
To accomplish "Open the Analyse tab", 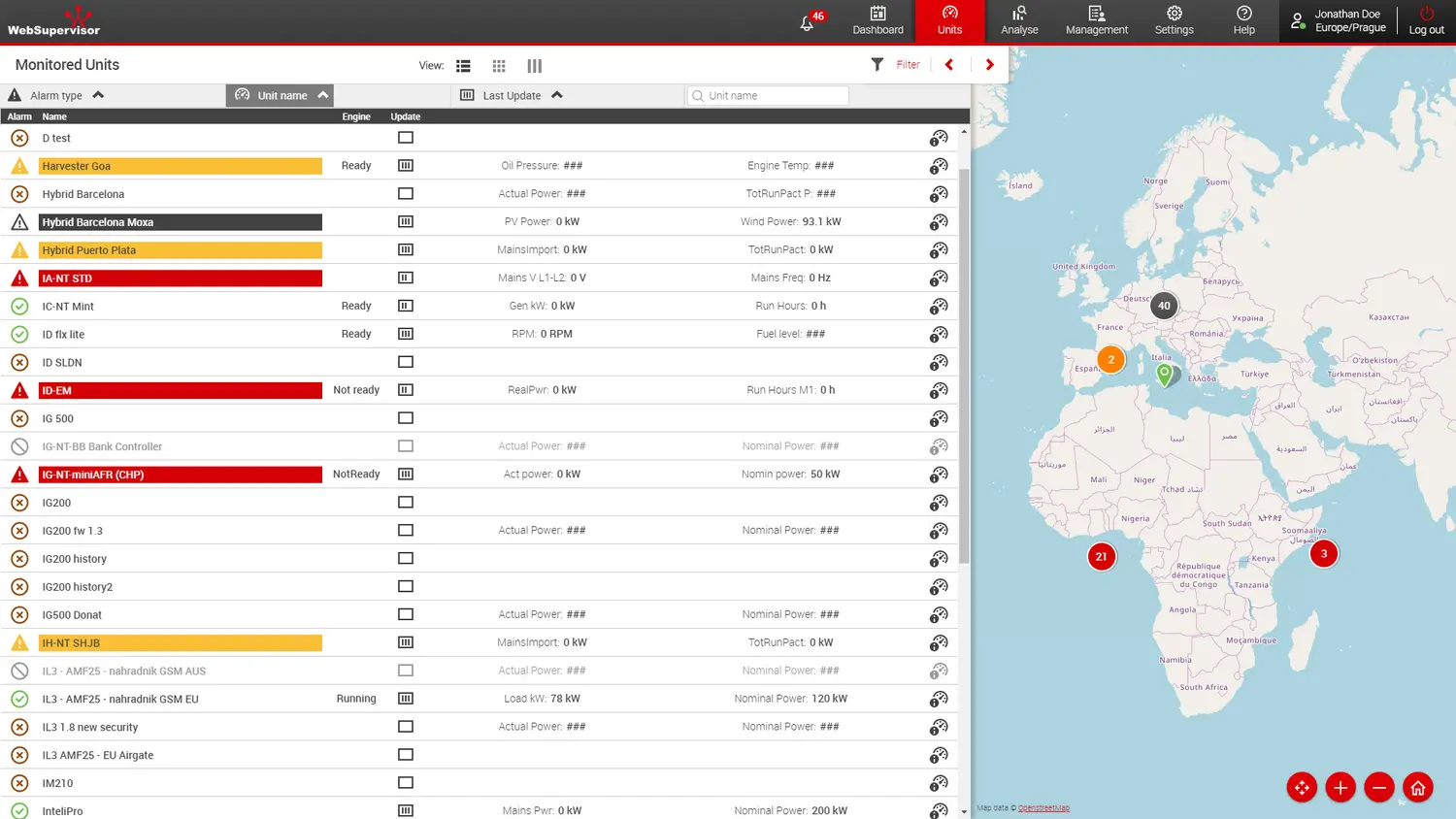I will point(1019,21).
